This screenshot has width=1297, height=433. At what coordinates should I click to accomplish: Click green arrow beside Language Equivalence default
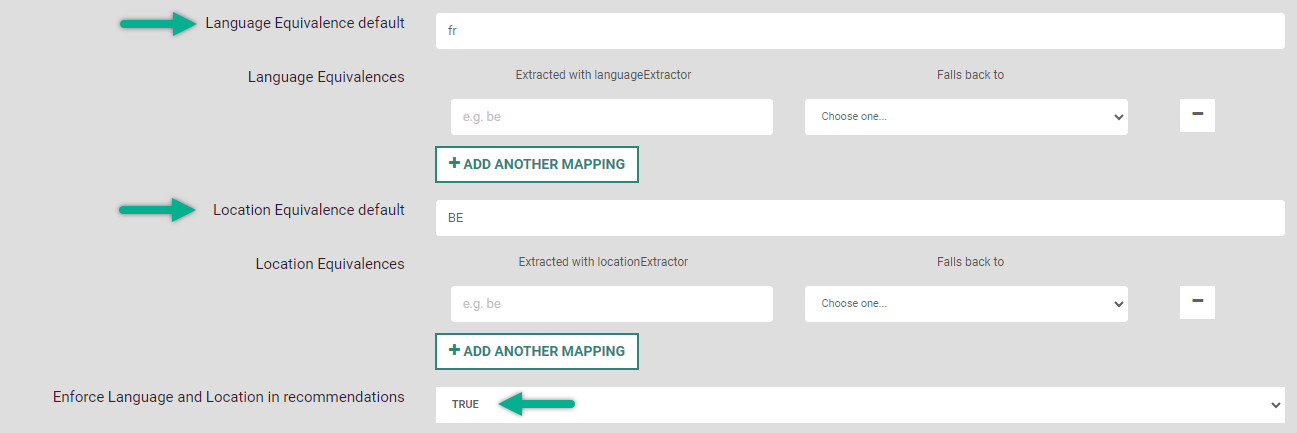click(160, 24)
